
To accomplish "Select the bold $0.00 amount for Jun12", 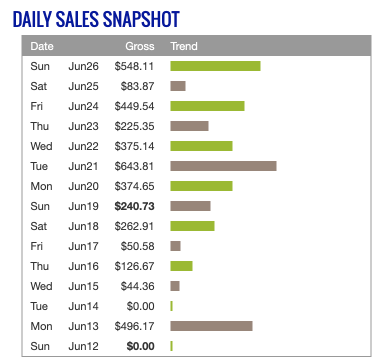I will point(140,346).
